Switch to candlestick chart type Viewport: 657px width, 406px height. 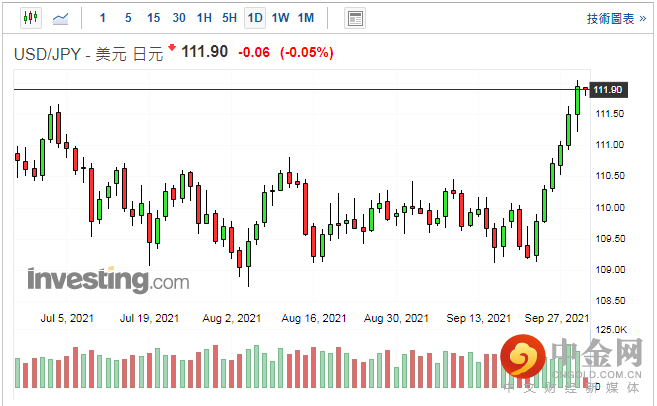coord(28,18)
